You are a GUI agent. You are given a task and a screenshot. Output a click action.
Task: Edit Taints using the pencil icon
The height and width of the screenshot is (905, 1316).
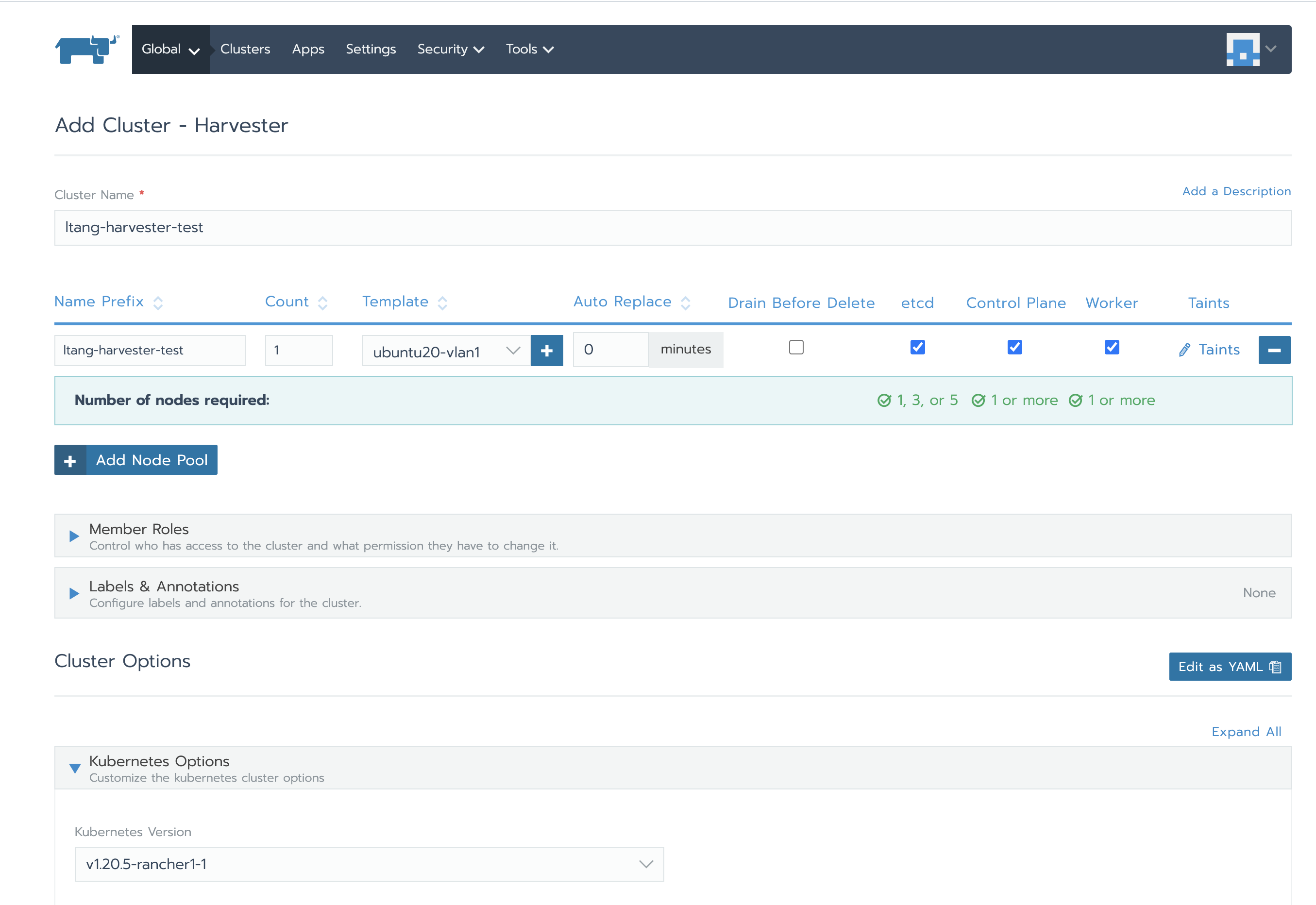pos(1184,349)
